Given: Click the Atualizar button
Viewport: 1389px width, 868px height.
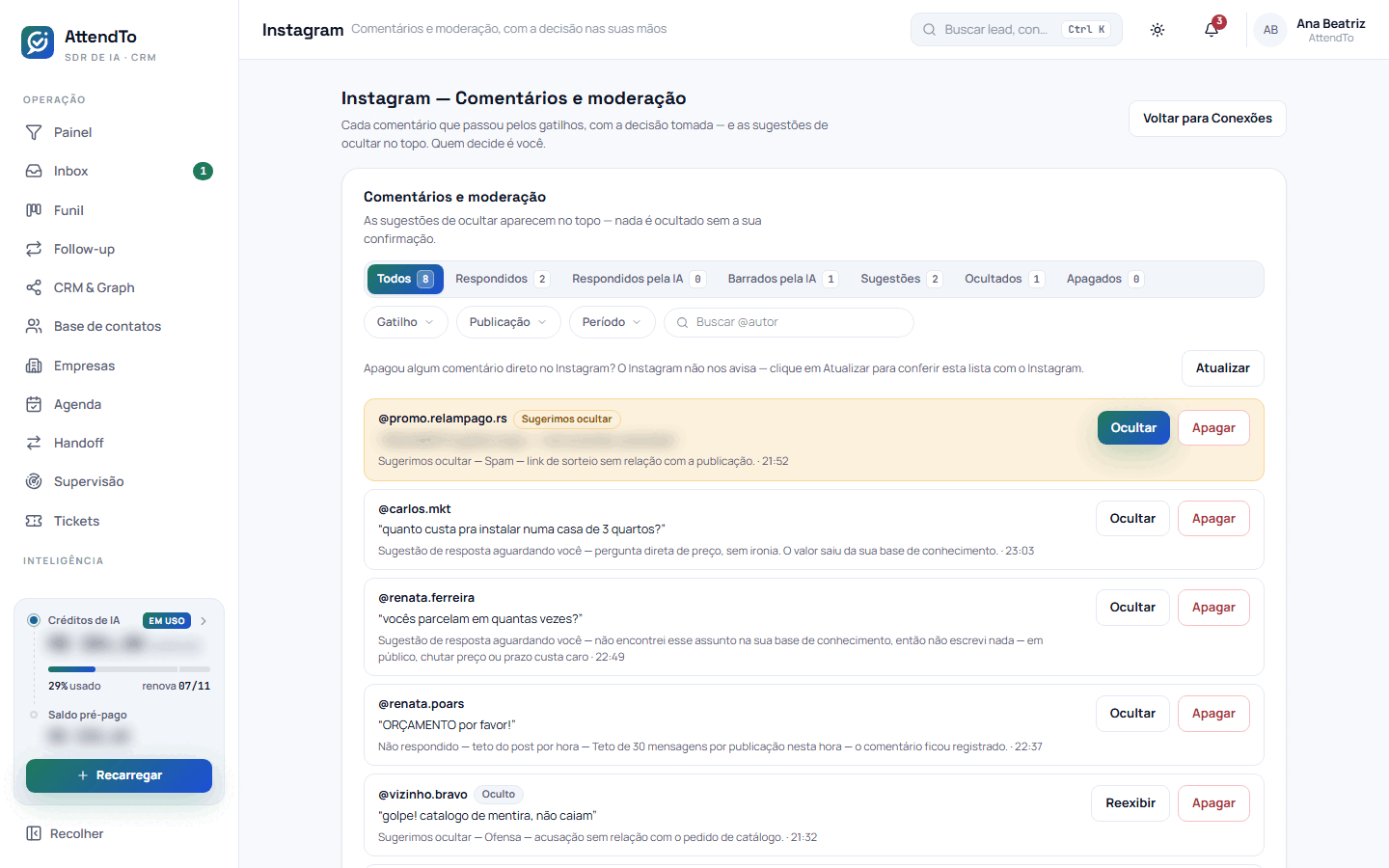Looking at the screenshot, I should 1223,368.
